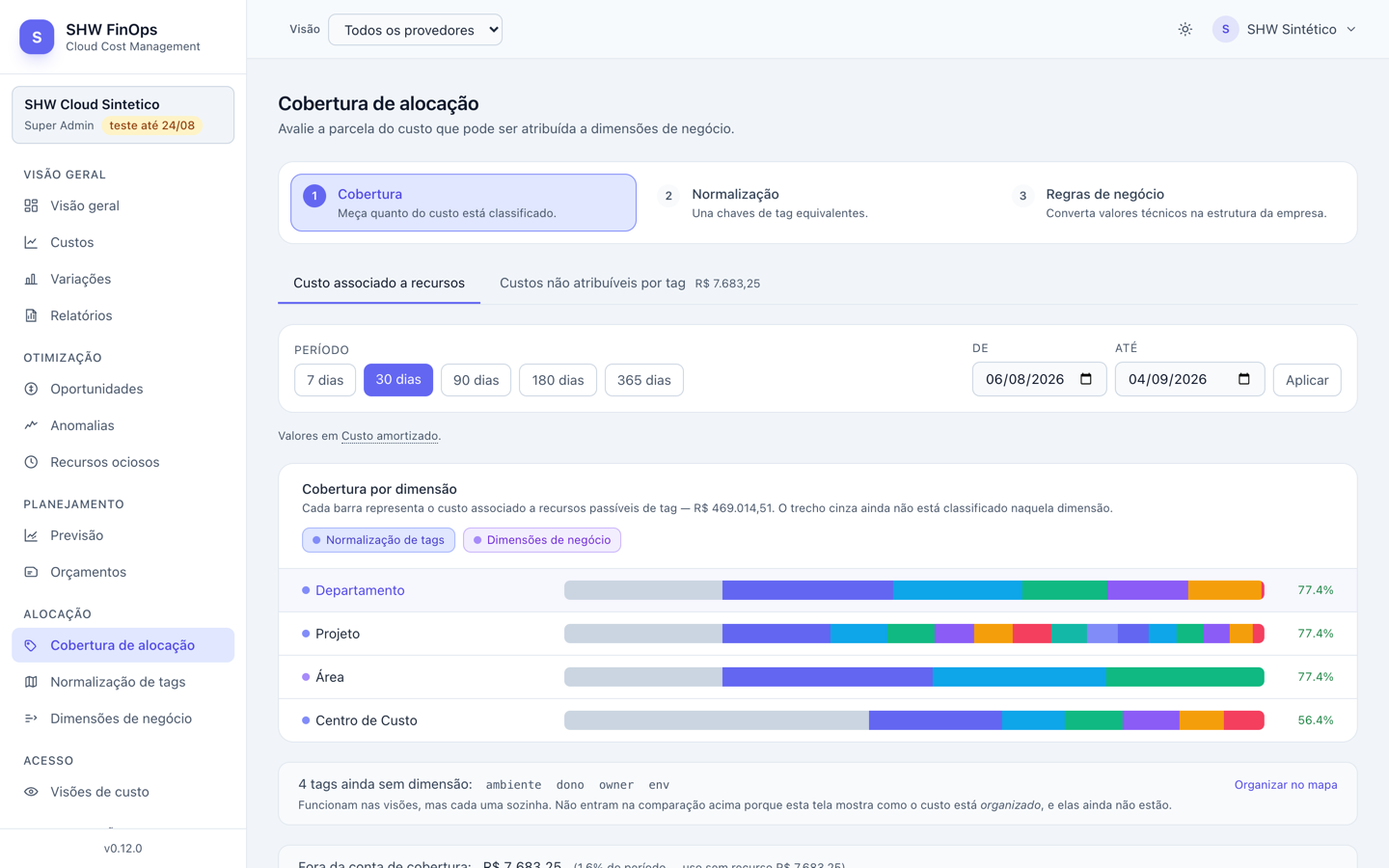Click the SHW FinOps logo icon

pyautogui.click(x=37, y=37)
